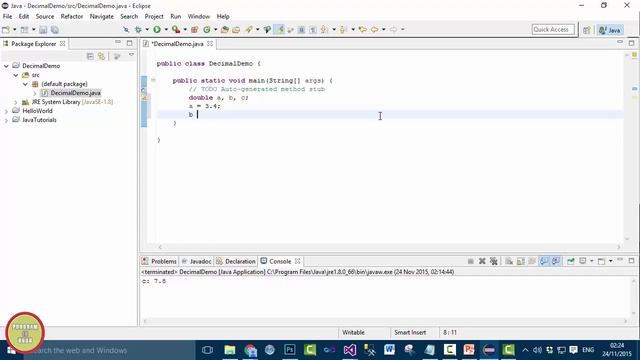Image resolution: width=640 pixels, height=360 pixels.
Task: Open the Window menu
Action: (199, 16)
